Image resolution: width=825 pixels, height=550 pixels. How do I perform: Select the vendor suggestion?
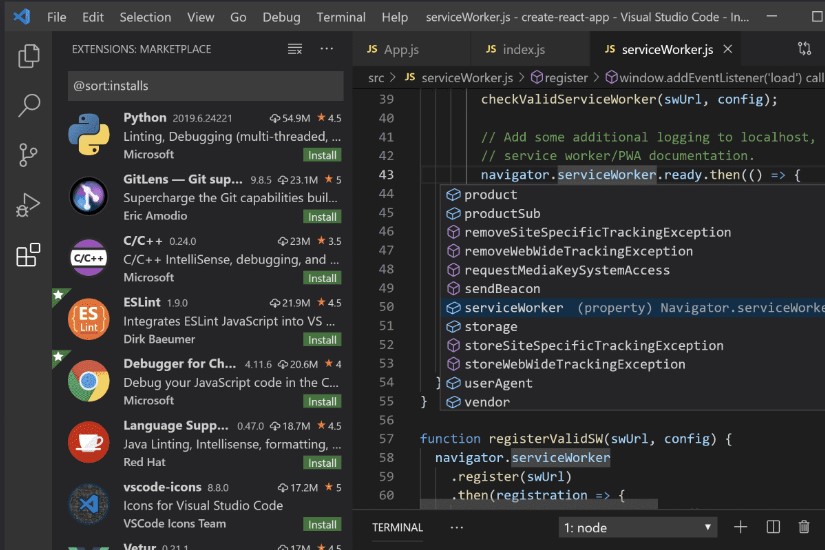[631, 402]
